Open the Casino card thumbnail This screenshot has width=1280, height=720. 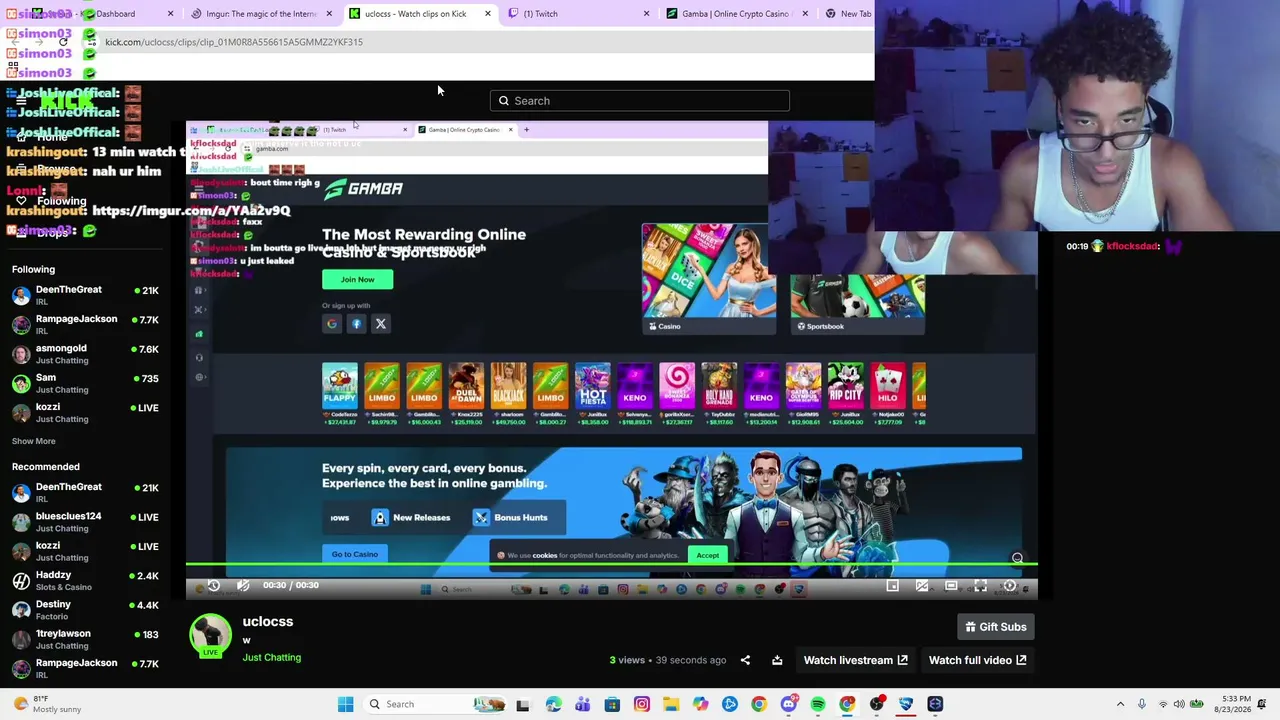click(709, 279)
